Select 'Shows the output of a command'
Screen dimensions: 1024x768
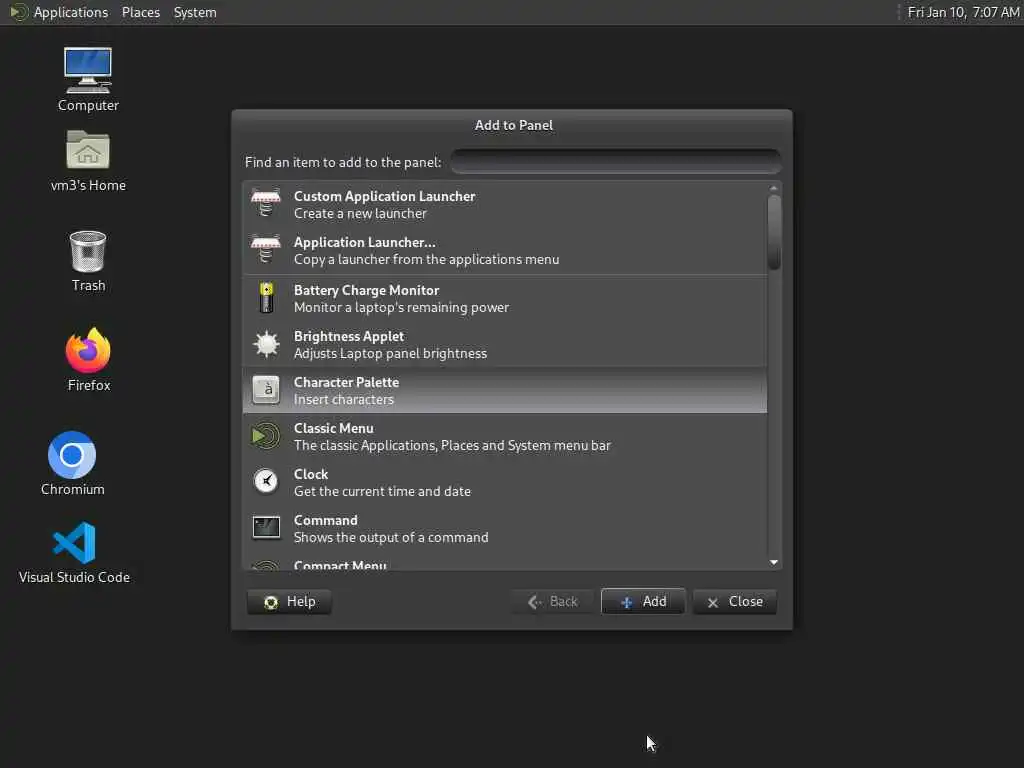pyautogui.click(x=391, y=537)
